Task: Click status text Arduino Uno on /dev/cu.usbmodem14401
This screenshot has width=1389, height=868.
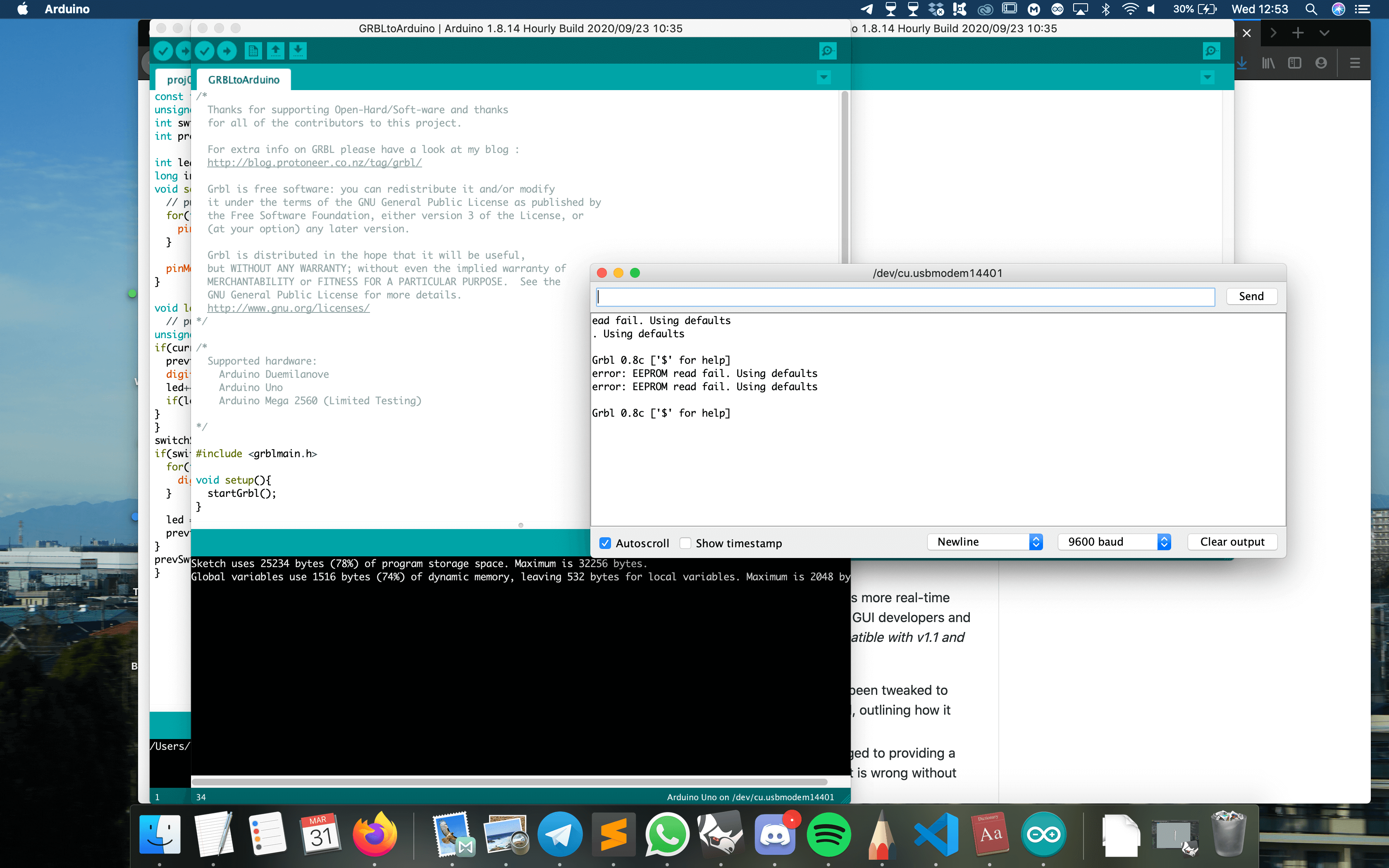Action: [750, 797]
